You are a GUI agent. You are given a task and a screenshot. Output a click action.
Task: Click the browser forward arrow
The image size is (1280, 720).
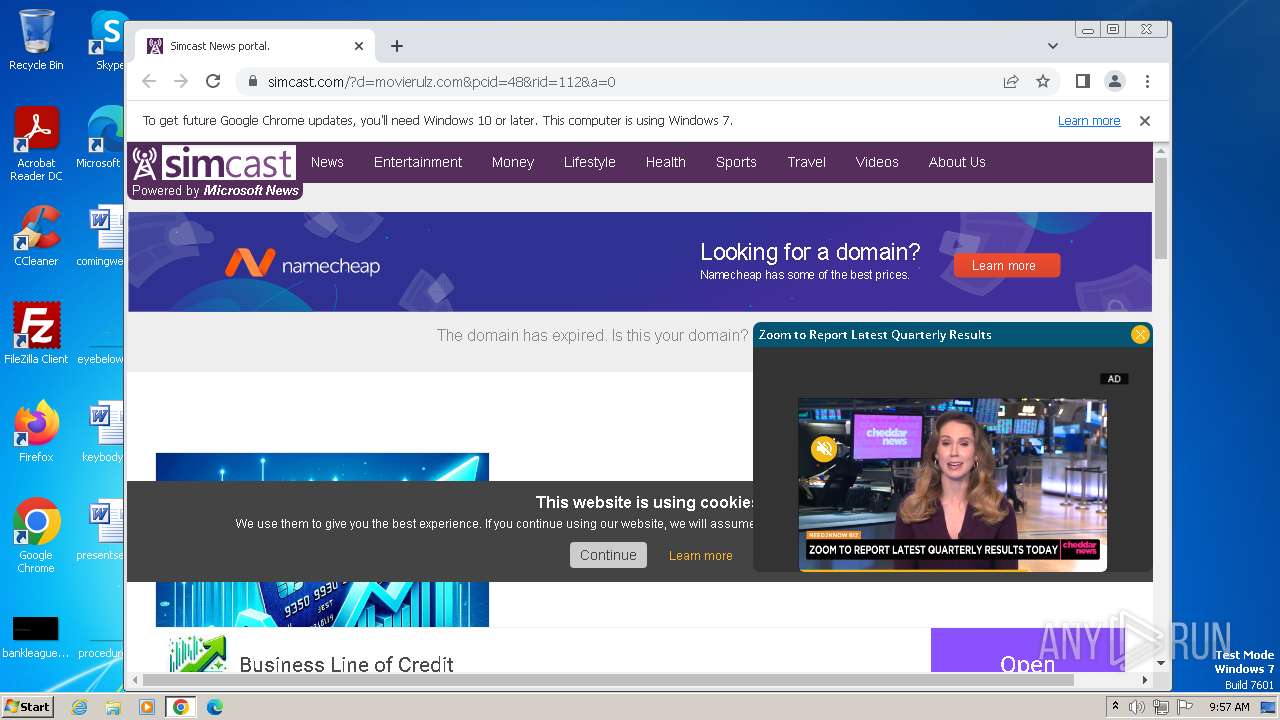(x=181, y=81)
